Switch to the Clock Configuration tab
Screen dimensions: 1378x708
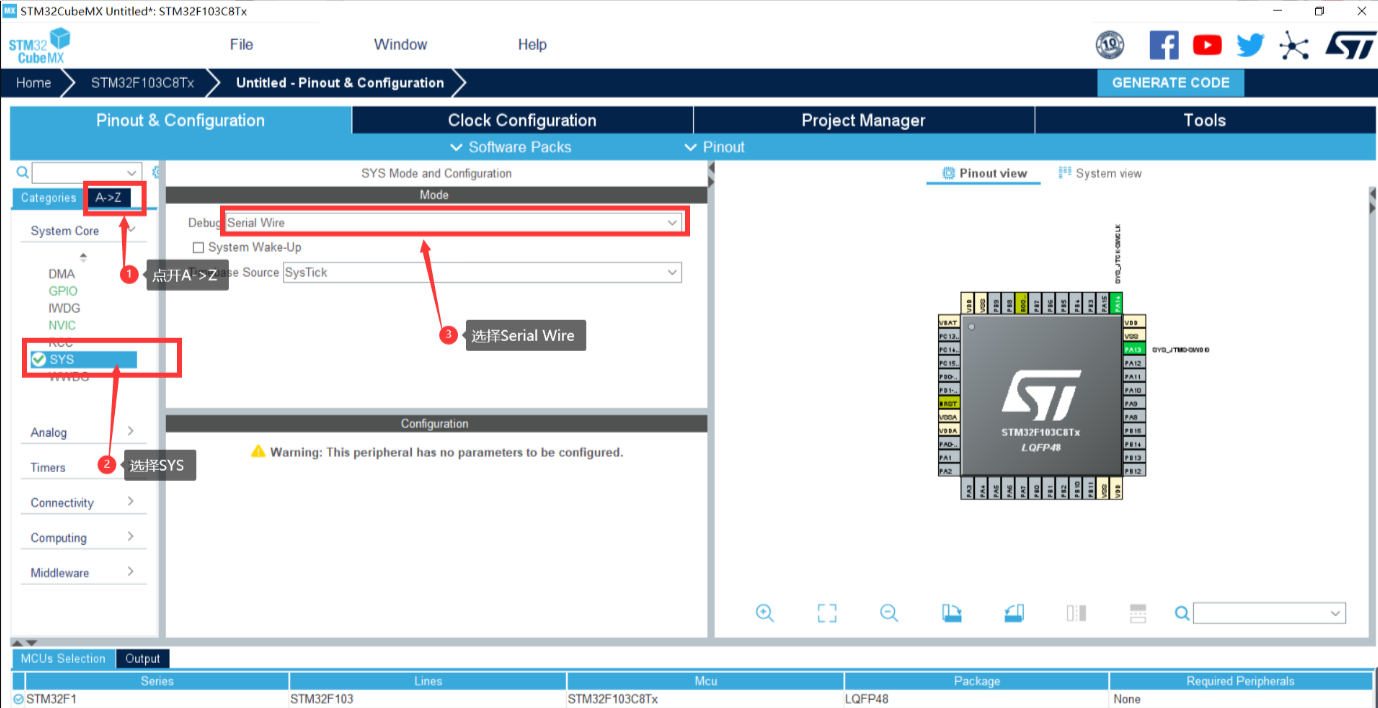point(522,120)
